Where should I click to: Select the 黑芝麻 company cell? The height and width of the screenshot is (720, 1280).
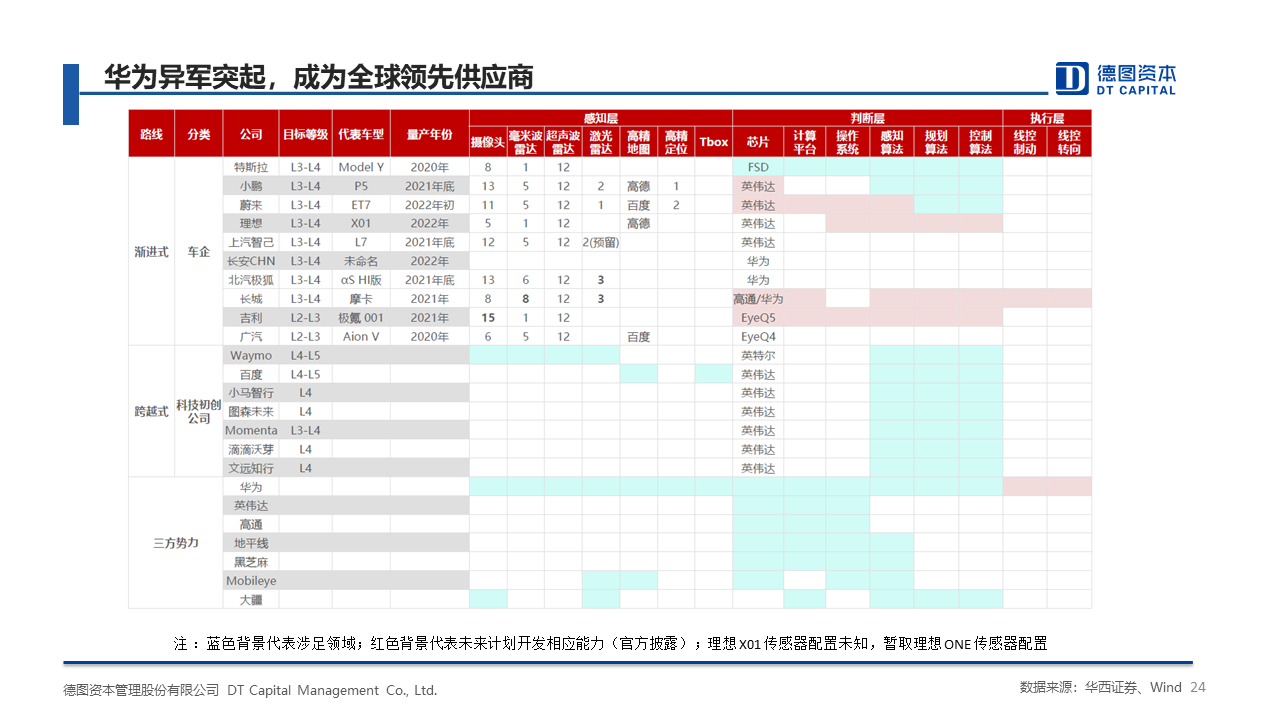pyautogui.click(x=251, y=562)
